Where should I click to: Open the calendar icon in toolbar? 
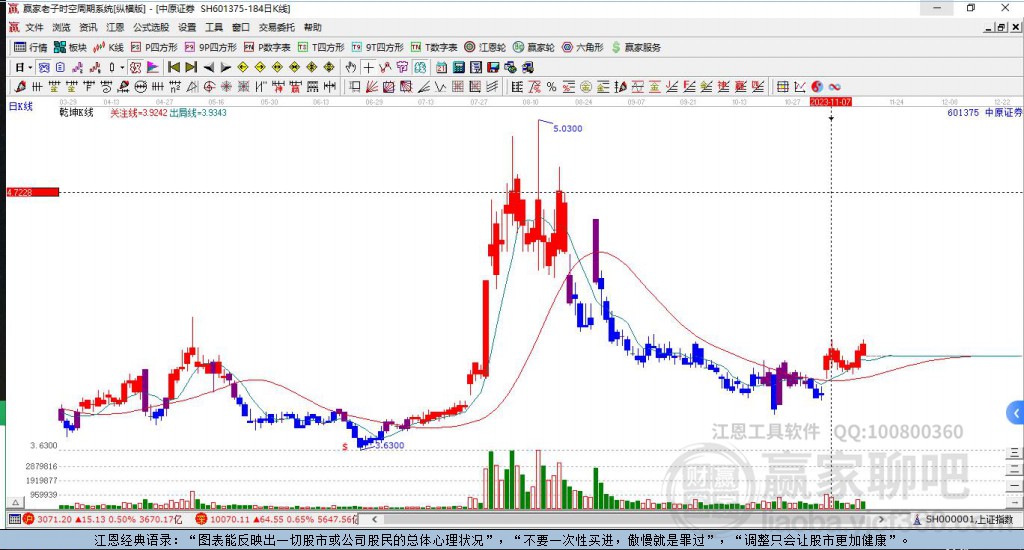pyautogui.click(x=441, y=67)
